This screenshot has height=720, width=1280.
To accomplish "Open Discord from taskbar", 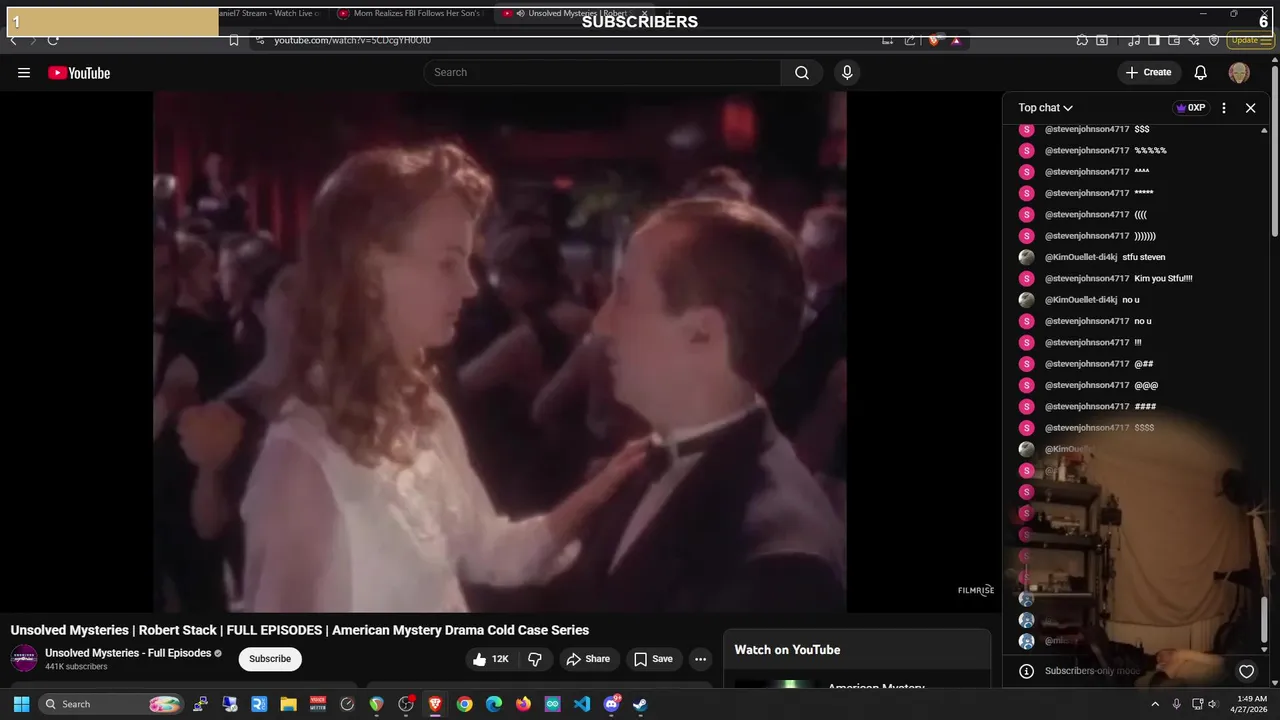I will [611, 704].
